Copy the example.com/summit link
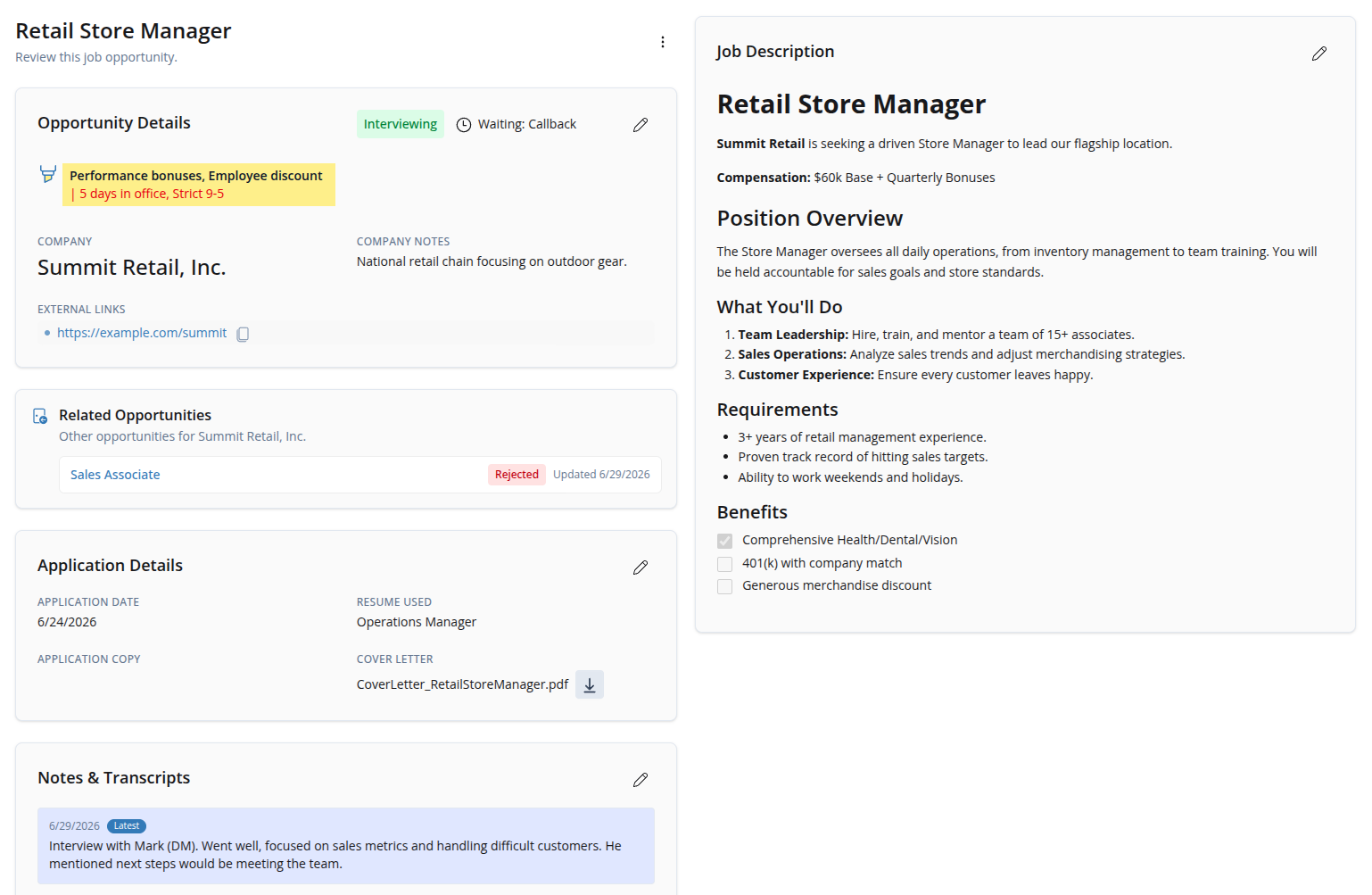The width and height of the screenshot is (1372, 895). click(x=243, y=334)
